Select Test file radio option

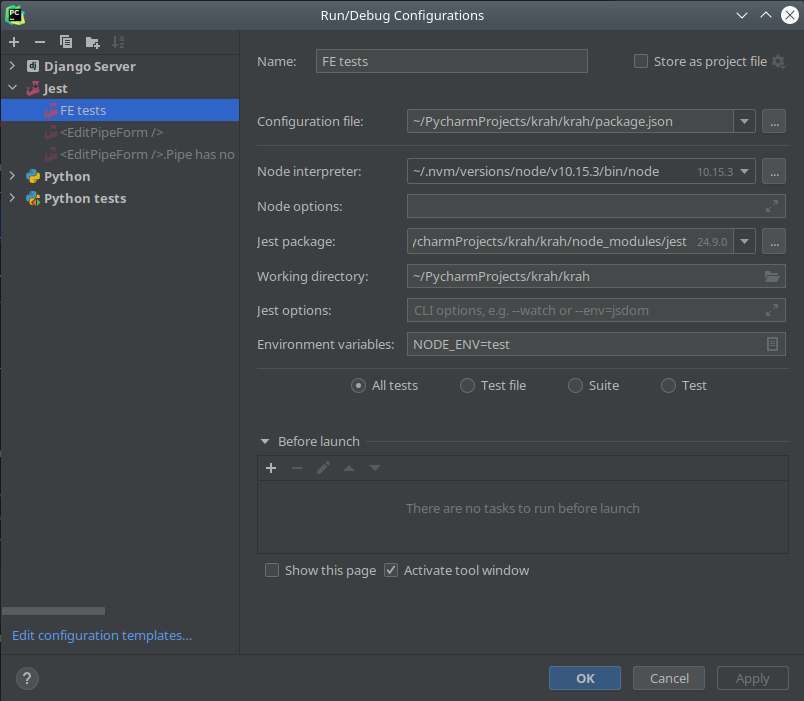[467, 386]
